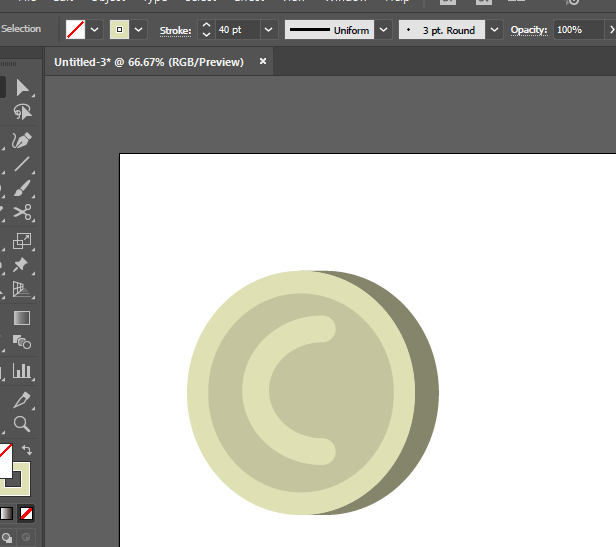Close the Untitled-3 document tab
The width and height of the screenshot is (616, 547).
click(x=263, y=62)
